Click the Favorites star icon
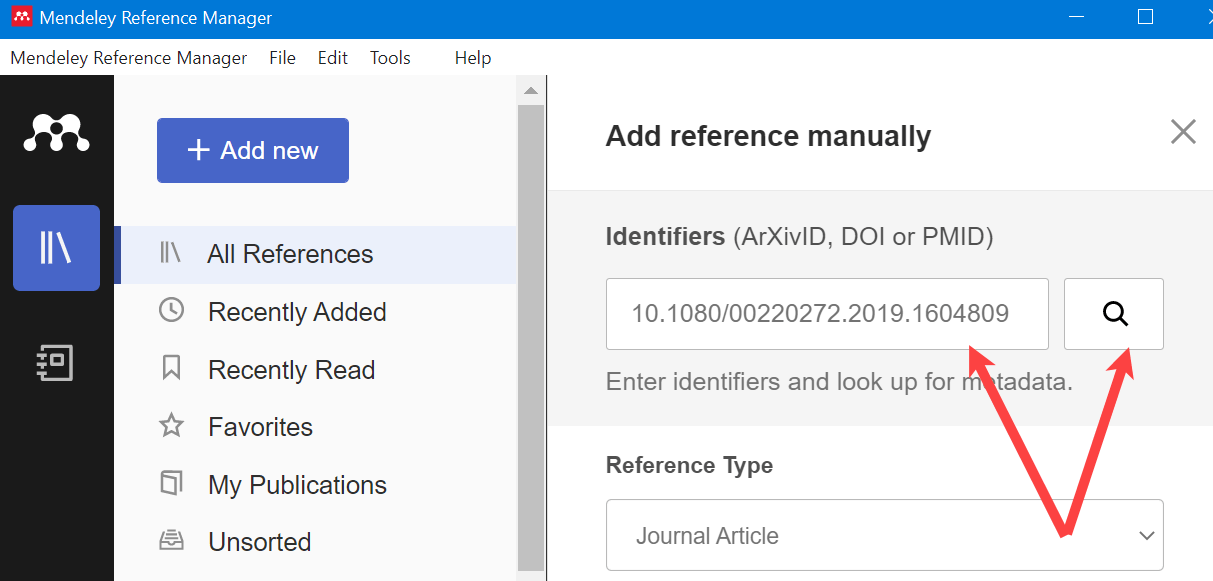1213x581 pixels. tap(172, 426)
